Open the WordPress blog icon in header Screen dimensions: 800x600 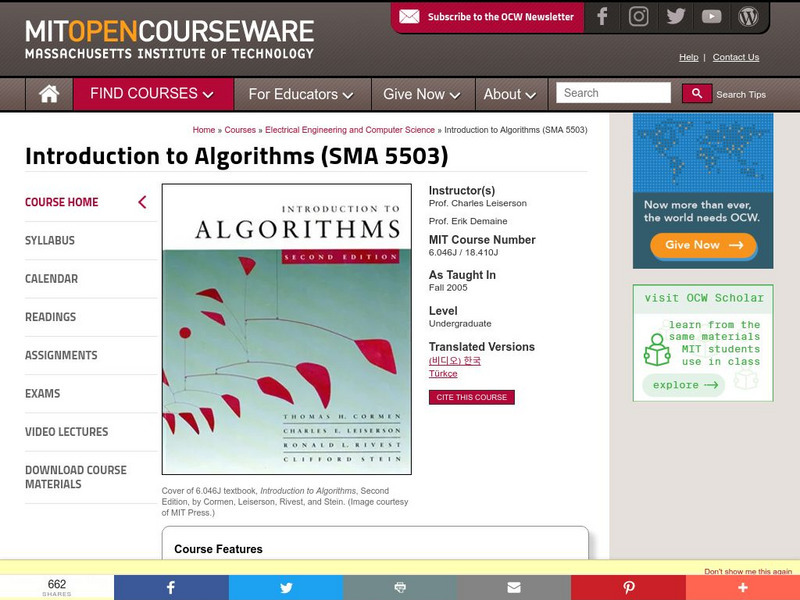748,16
